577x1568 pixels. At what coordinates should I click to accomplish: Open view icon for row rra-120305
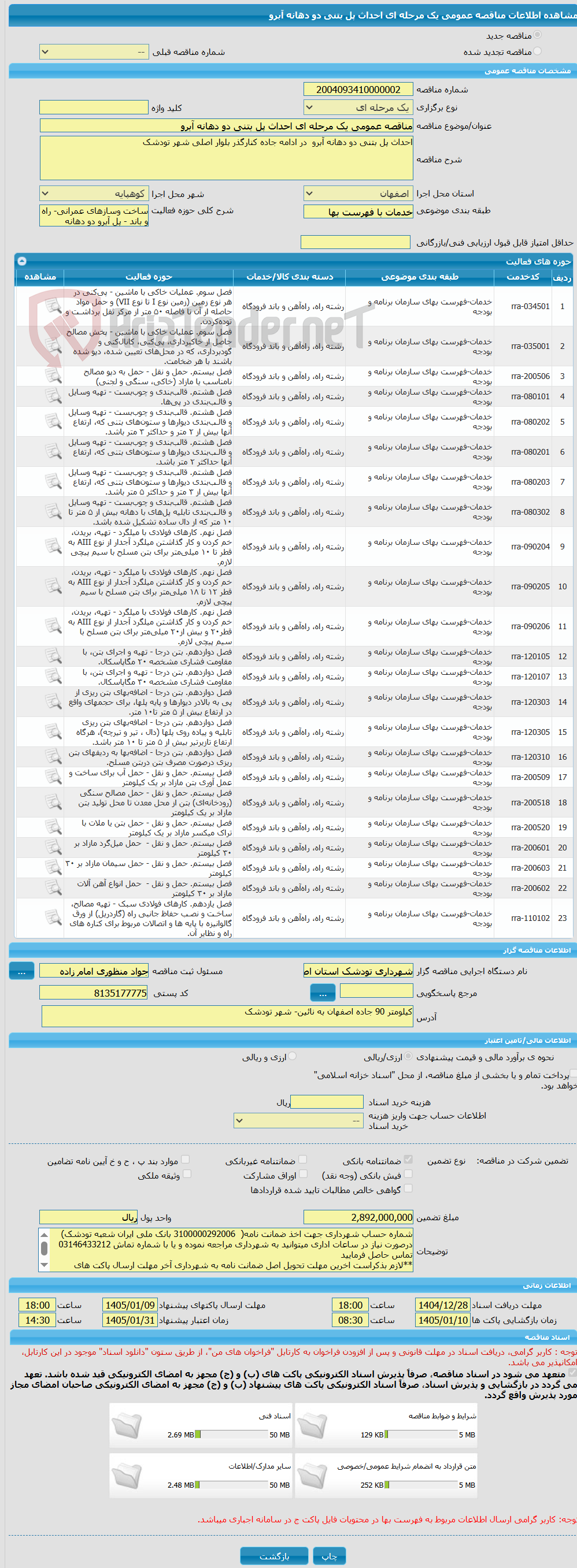(x=54, y=731)
